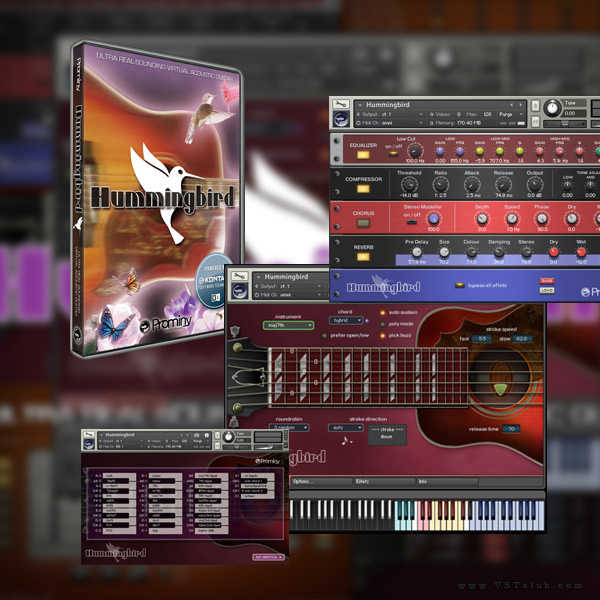This screenshot has height=600, width=600.
Task: Adjust the Compressor Threshold knob
Action: (x=409, y=185)
